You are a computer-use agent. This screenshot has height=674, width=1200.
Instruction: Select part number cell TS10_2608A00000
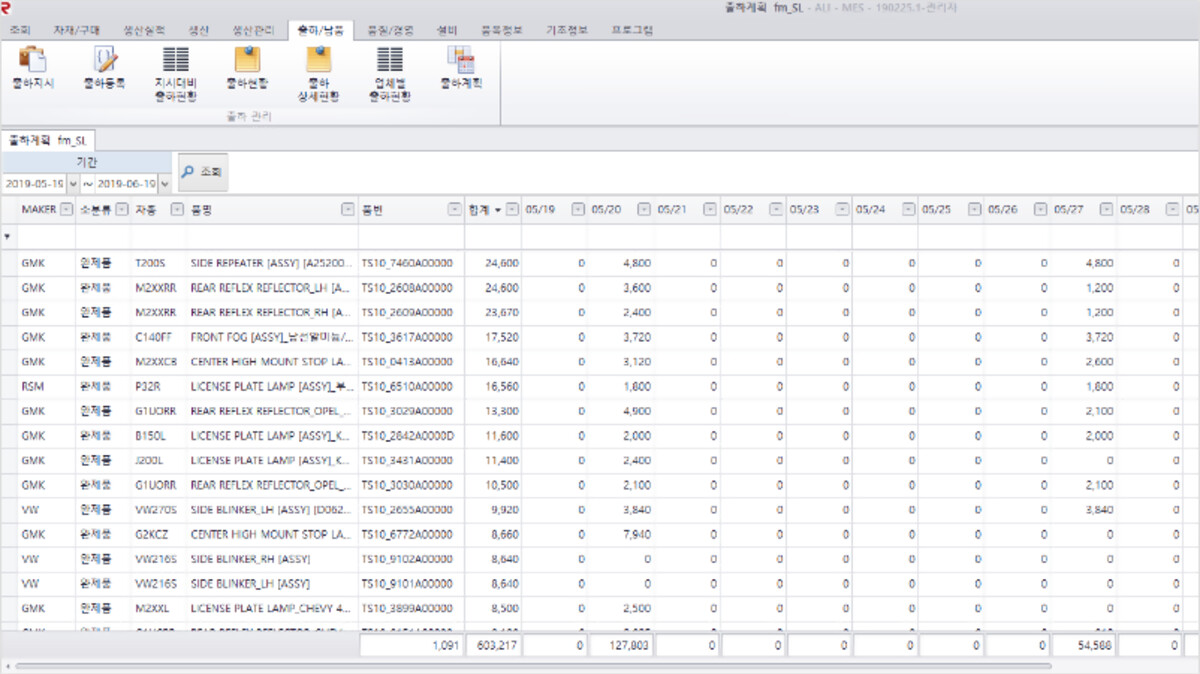coord(409,287)
